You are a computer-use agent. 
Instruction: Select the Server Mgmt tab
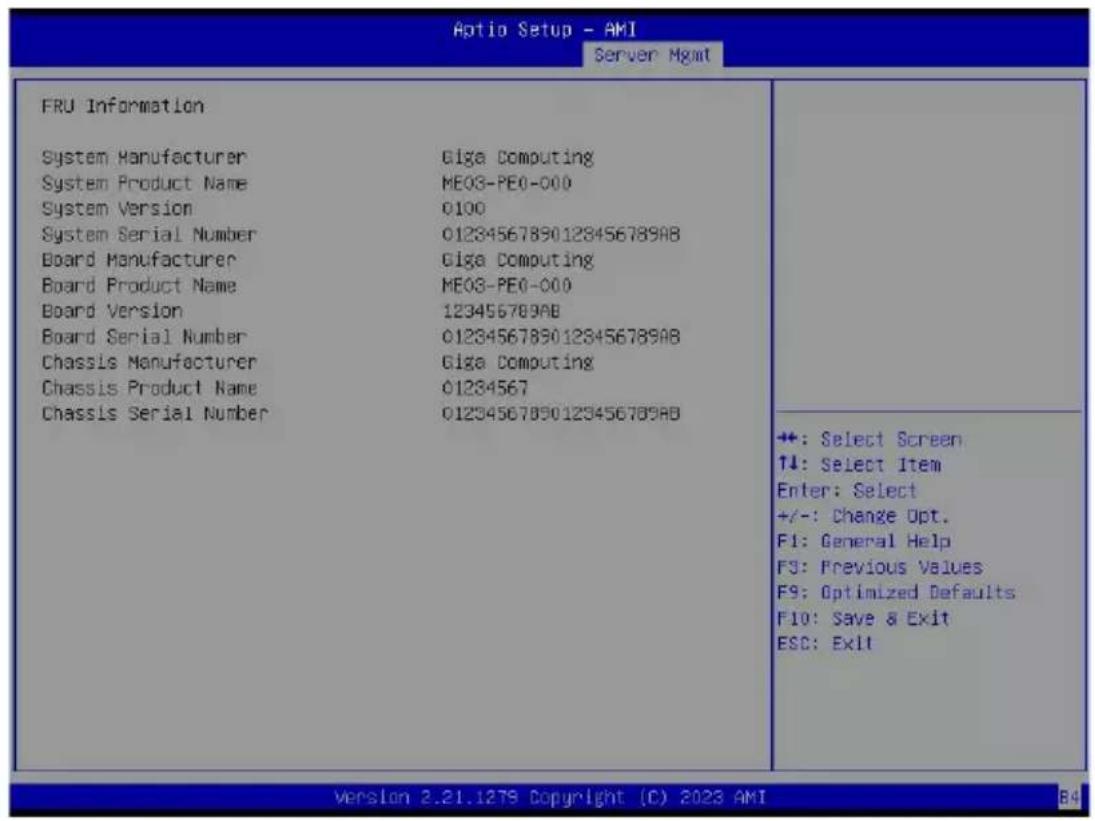coord(652,54)
